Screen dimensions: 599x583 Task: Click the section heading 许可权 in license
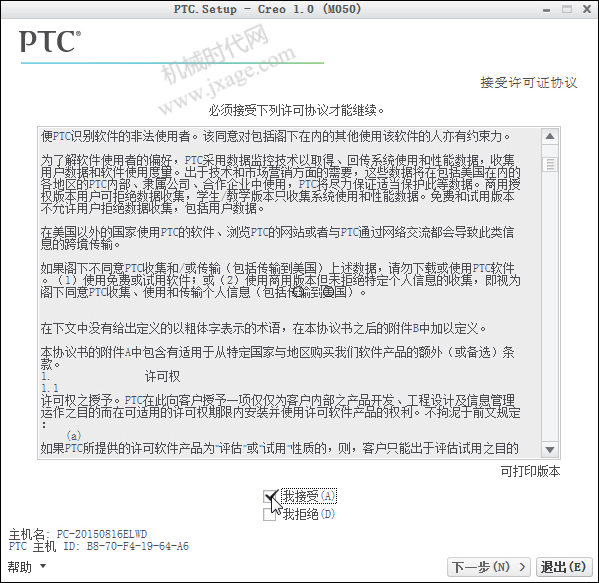click(162, 376)
